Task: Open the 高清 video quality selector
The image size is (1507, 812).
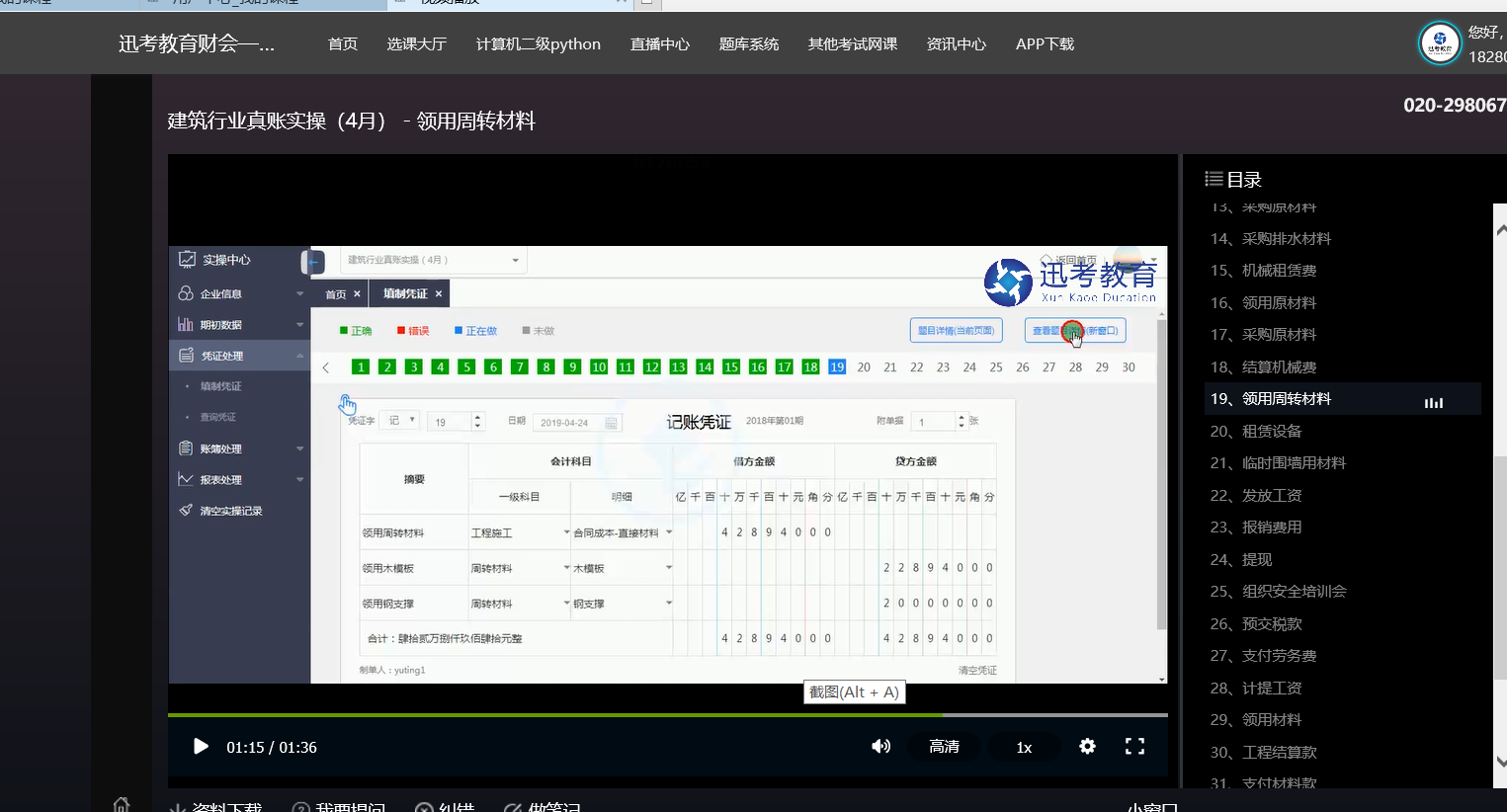Action: [944, 747]
